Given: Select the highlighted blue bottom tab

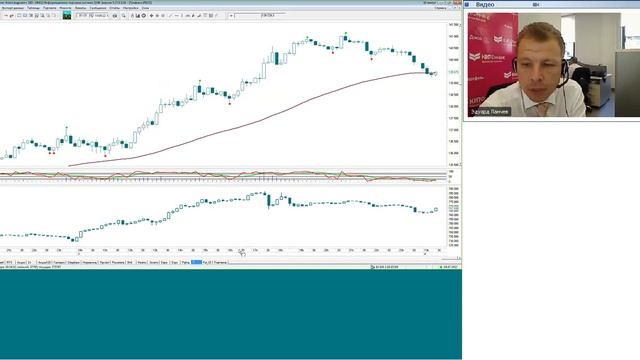Looking at the screenshot, I should [196, 262].
